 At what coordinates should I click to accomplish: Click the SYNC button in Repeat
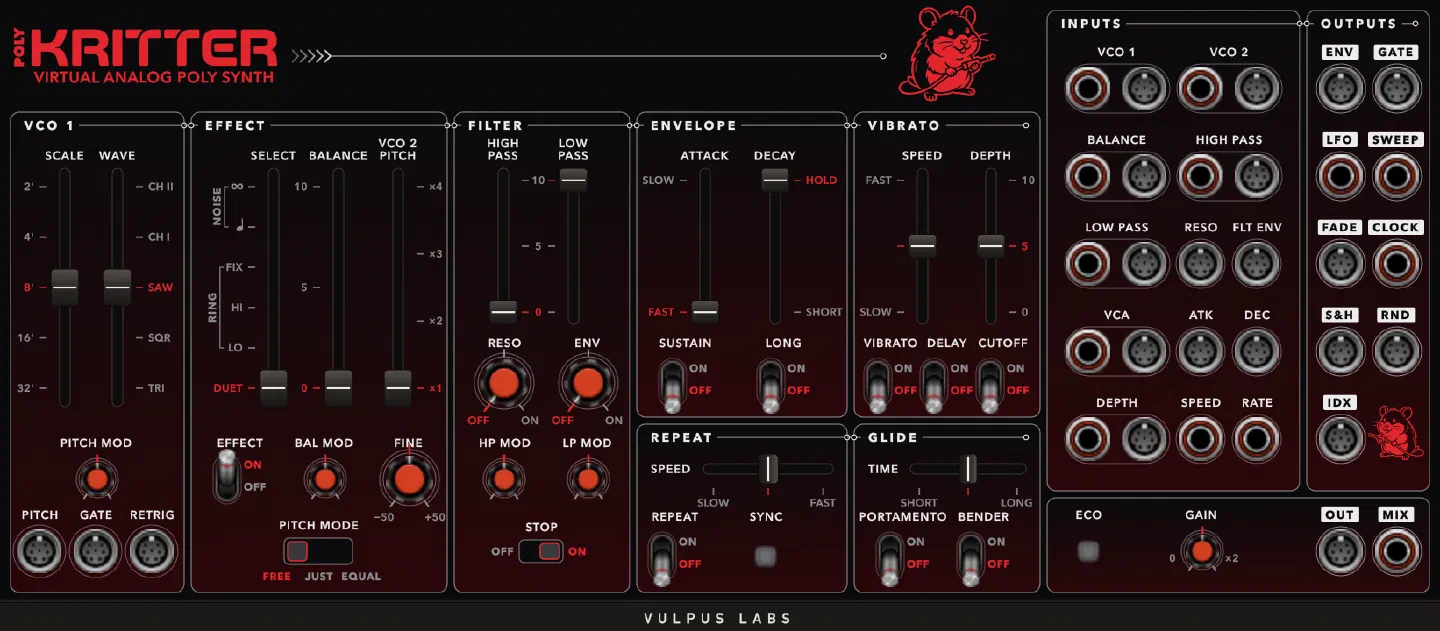pos(766,554)
